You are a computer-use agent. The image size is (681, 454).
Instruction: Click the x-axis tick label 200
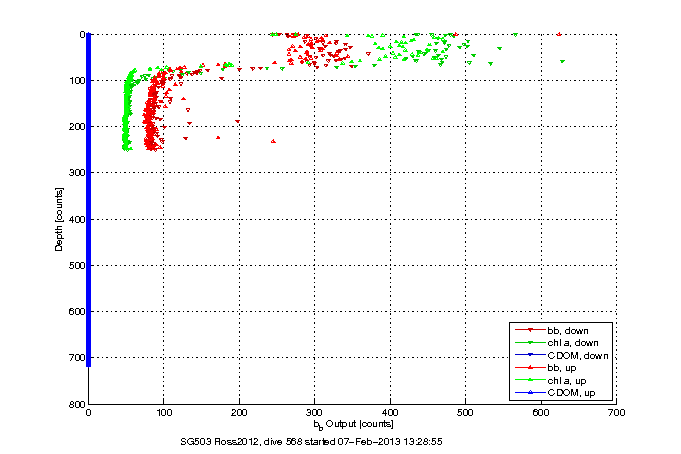click(x=239, y=413)
